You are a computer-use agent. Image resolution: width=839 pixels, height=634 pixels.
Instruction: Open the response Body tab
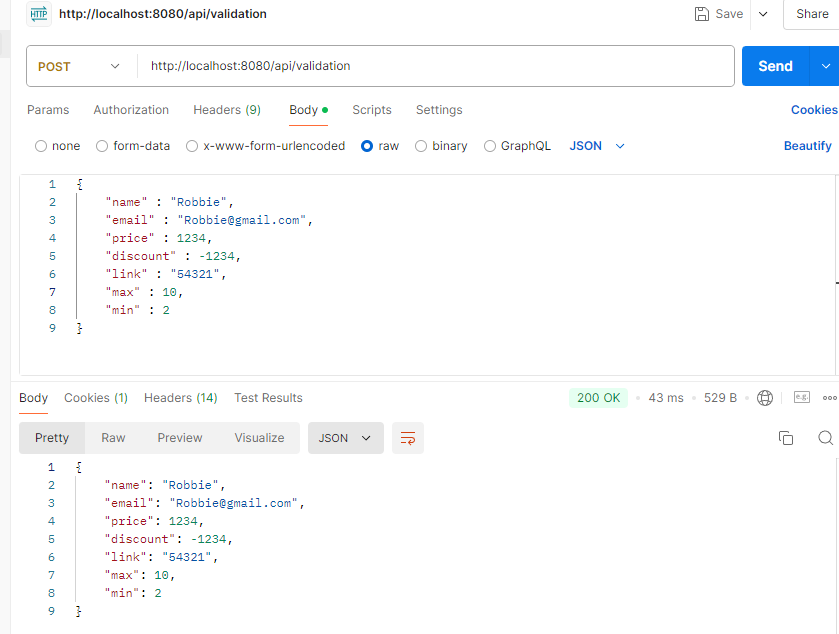(34, 398)
